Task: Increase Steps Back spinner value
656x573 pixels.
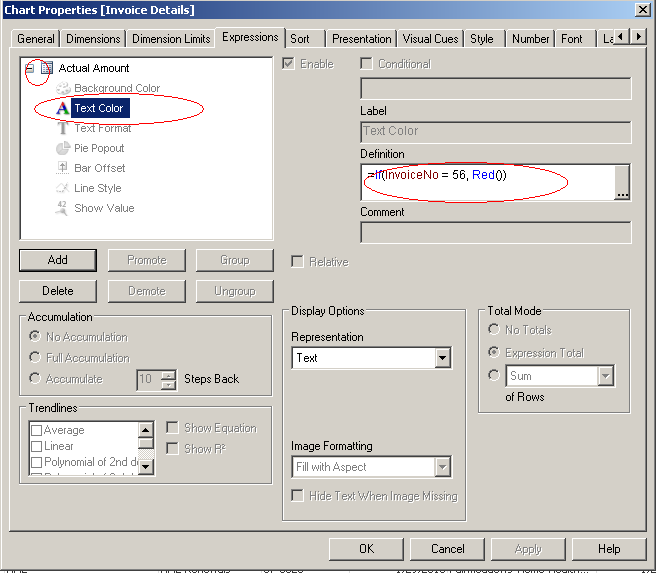Action: 169,375
